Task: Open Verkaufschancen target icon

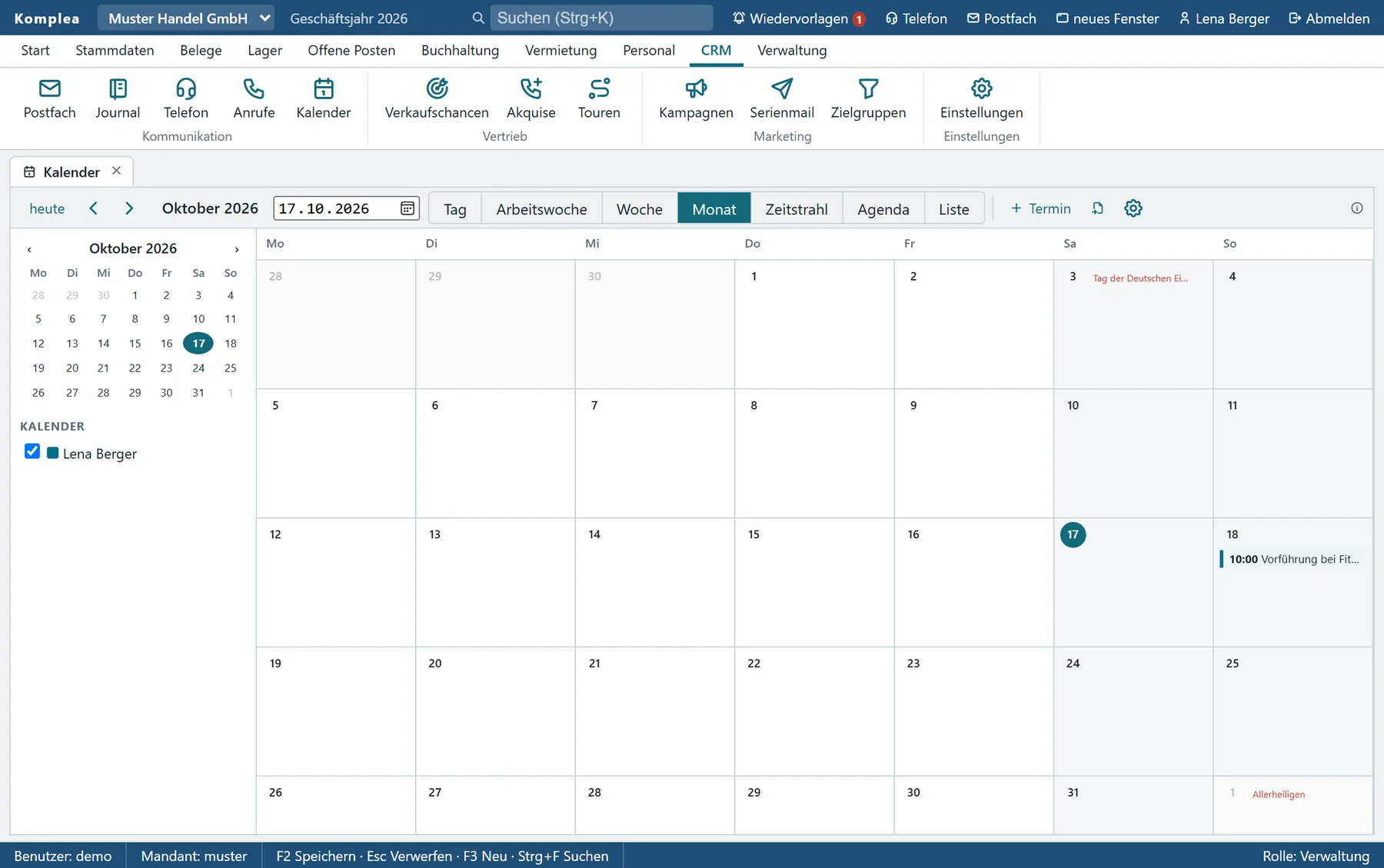Action: pyautogui.click(x=437, y=99)
